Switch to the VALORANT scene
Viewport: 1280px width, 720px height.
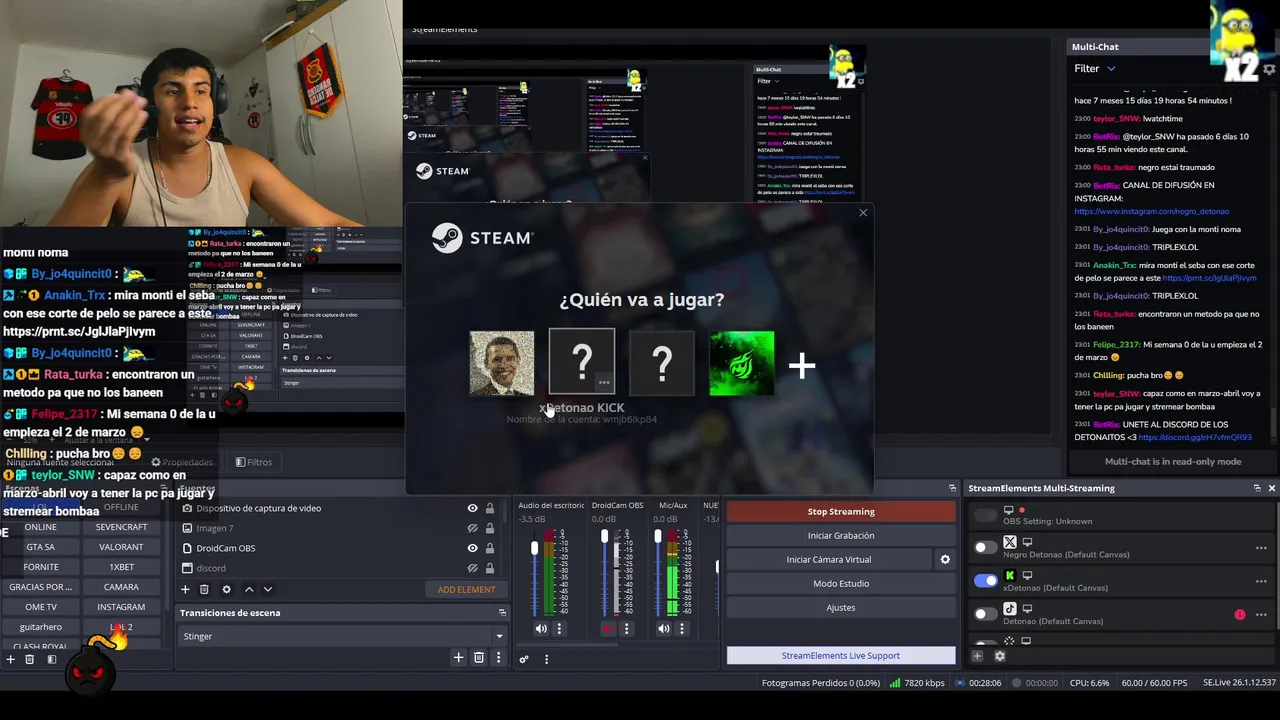[121, 547]
